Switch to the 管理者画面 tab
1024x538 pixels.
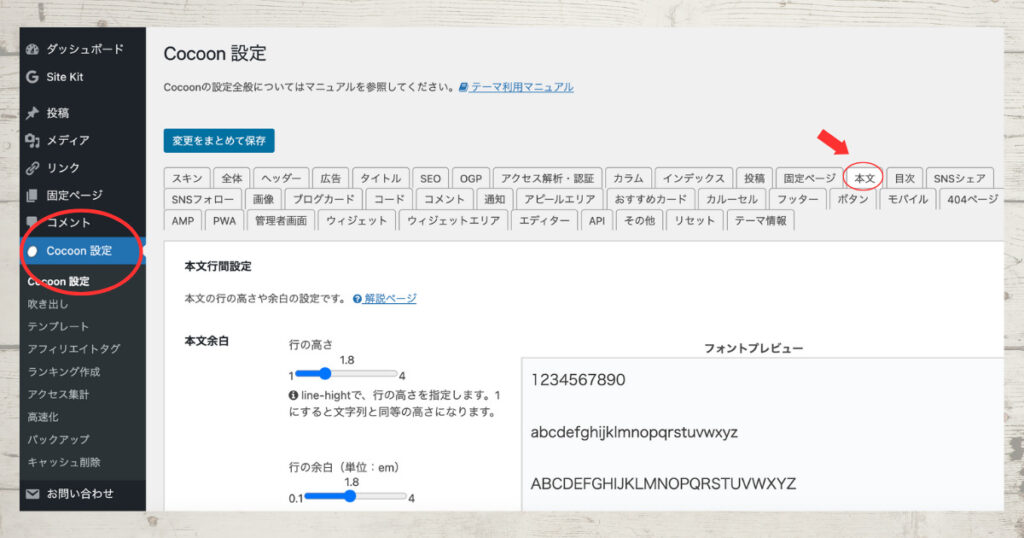(x=281, y=221)
